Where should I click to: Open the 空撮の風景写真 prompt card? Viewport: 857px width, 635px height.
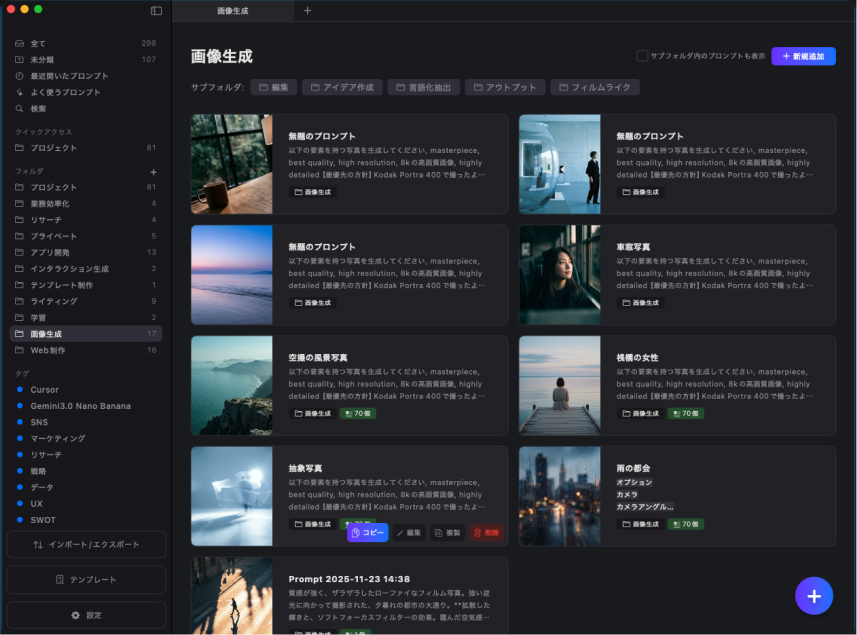pos(349,386)
